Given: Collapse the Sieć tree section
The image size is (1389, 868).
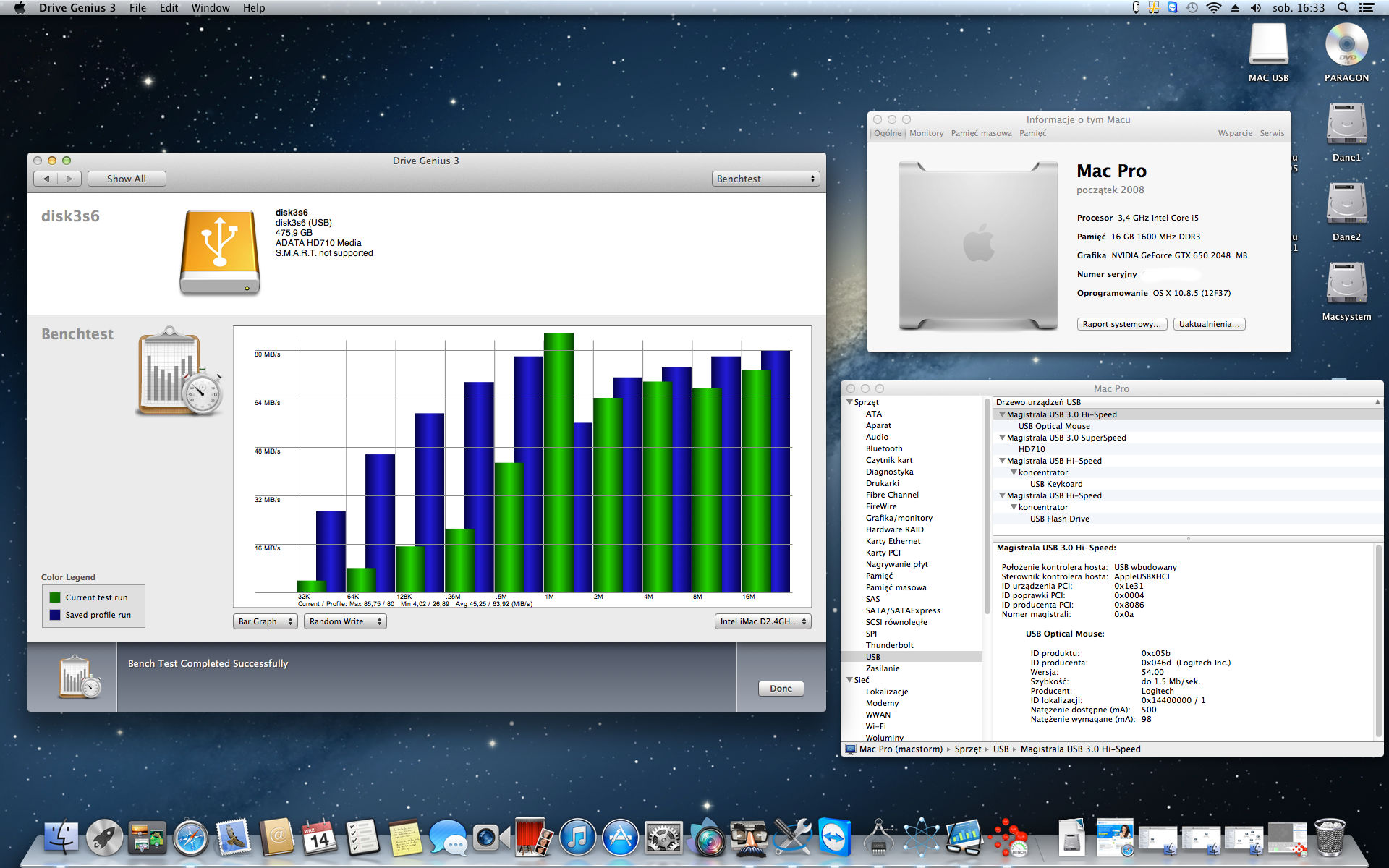Looking at the screenshot, I should pyautogui.click(x=849, y=680).
